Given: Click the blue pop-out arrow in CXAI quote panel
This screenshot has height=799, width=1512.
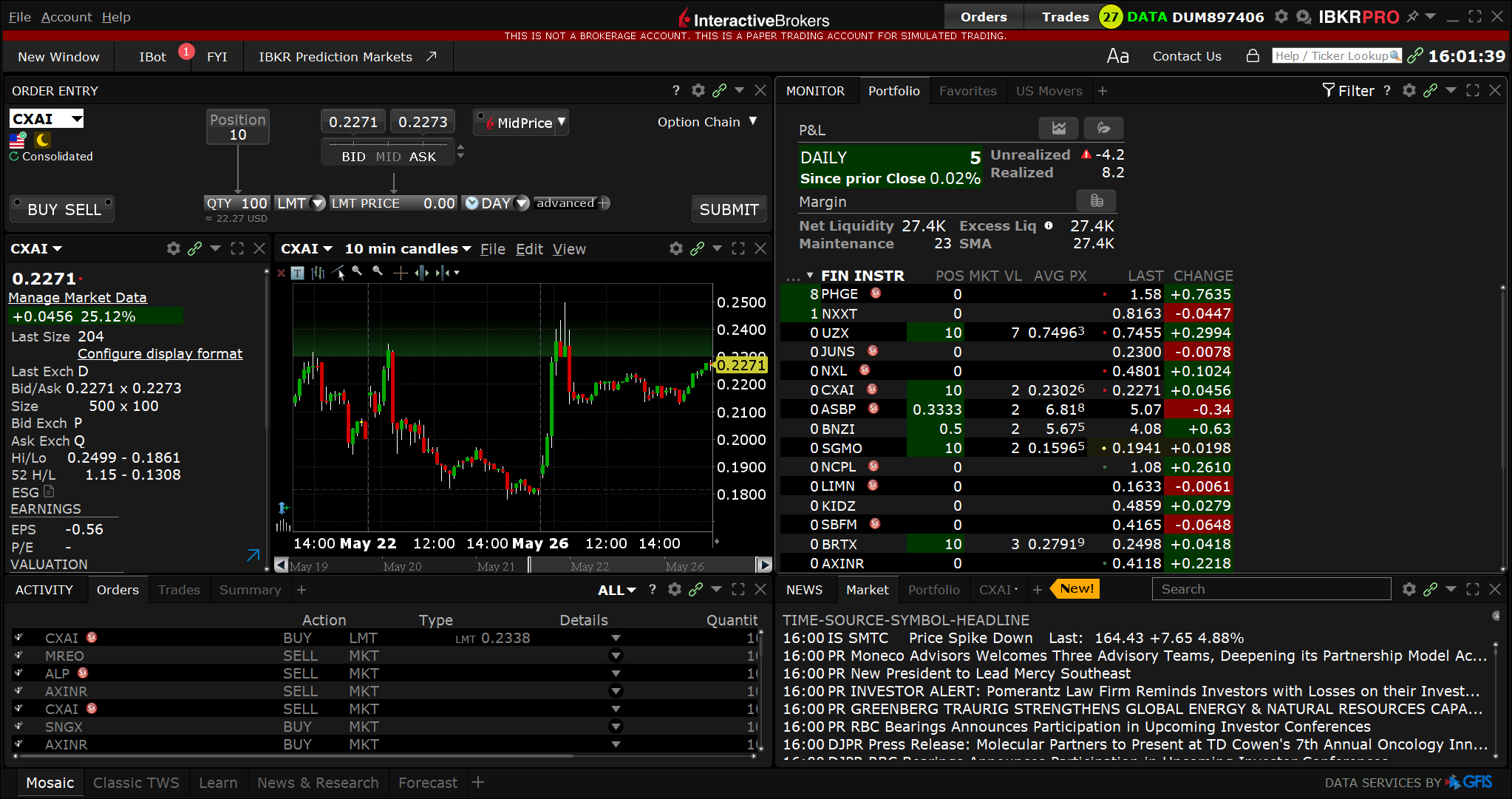Looking at the screenshot, I should 253,555.
